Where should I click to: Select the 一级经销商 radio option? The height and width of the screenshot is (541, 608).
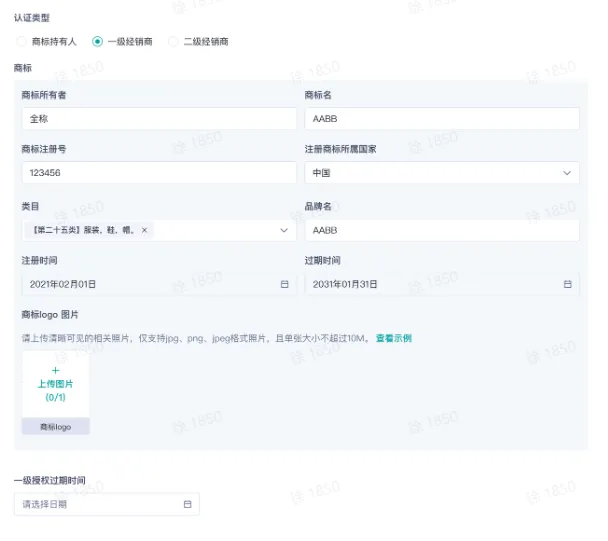[x=97, y=41]
